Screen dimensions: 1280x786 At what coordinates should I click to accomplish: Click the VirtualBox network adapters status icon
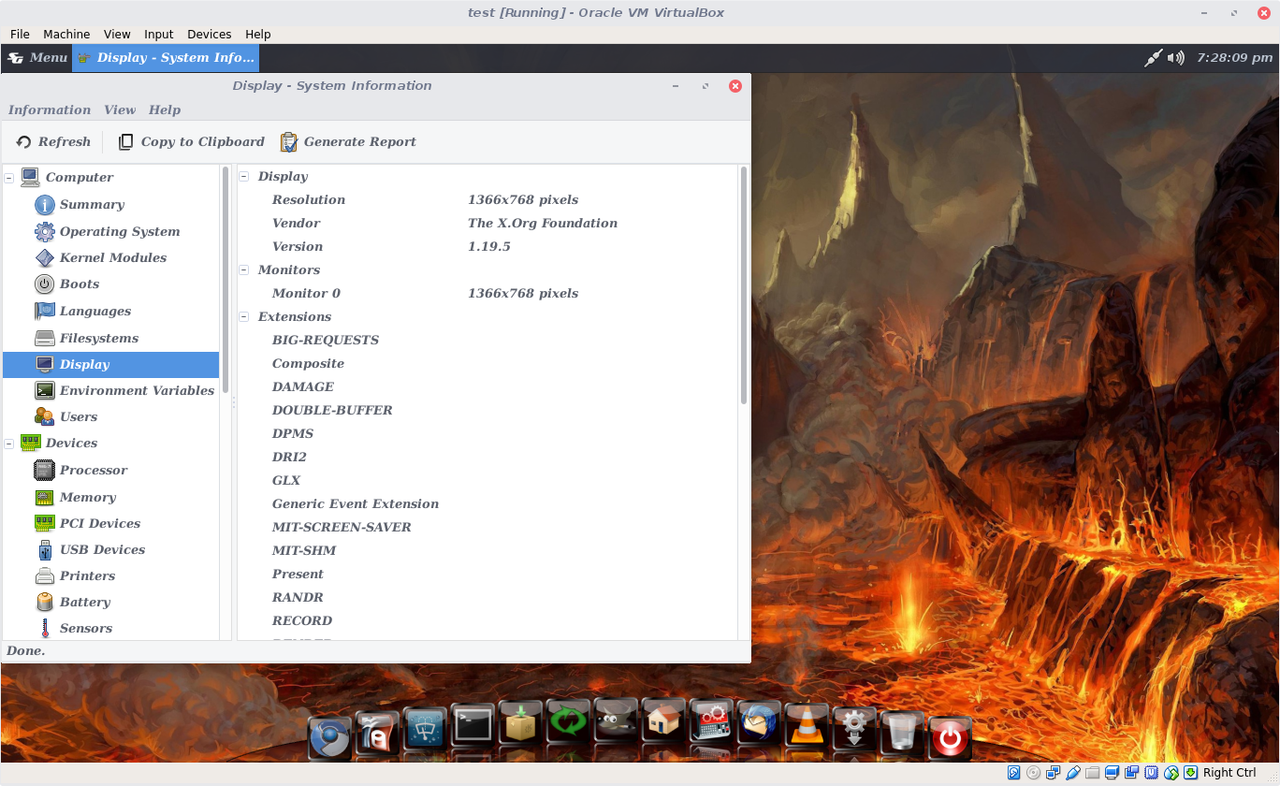click(1054, 773)
